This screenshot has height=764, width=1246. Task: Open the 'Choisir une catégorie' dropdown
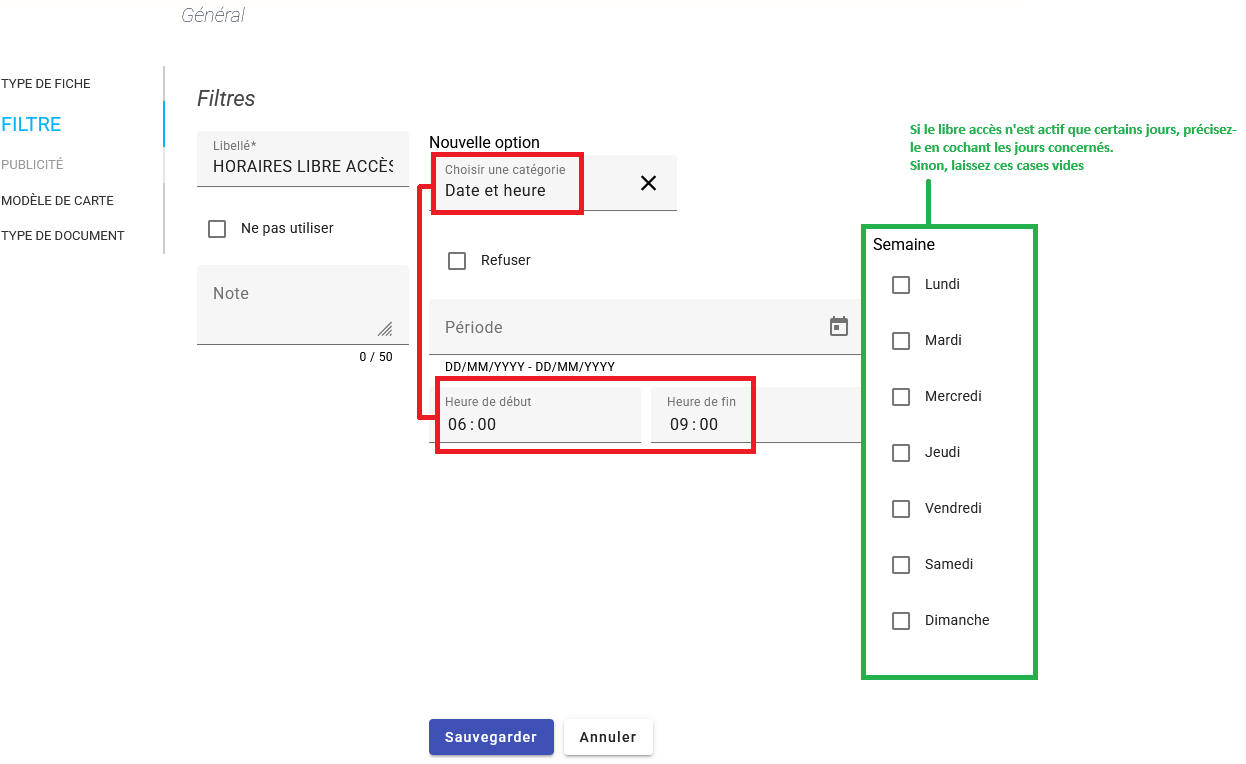(x=530, y=183)
